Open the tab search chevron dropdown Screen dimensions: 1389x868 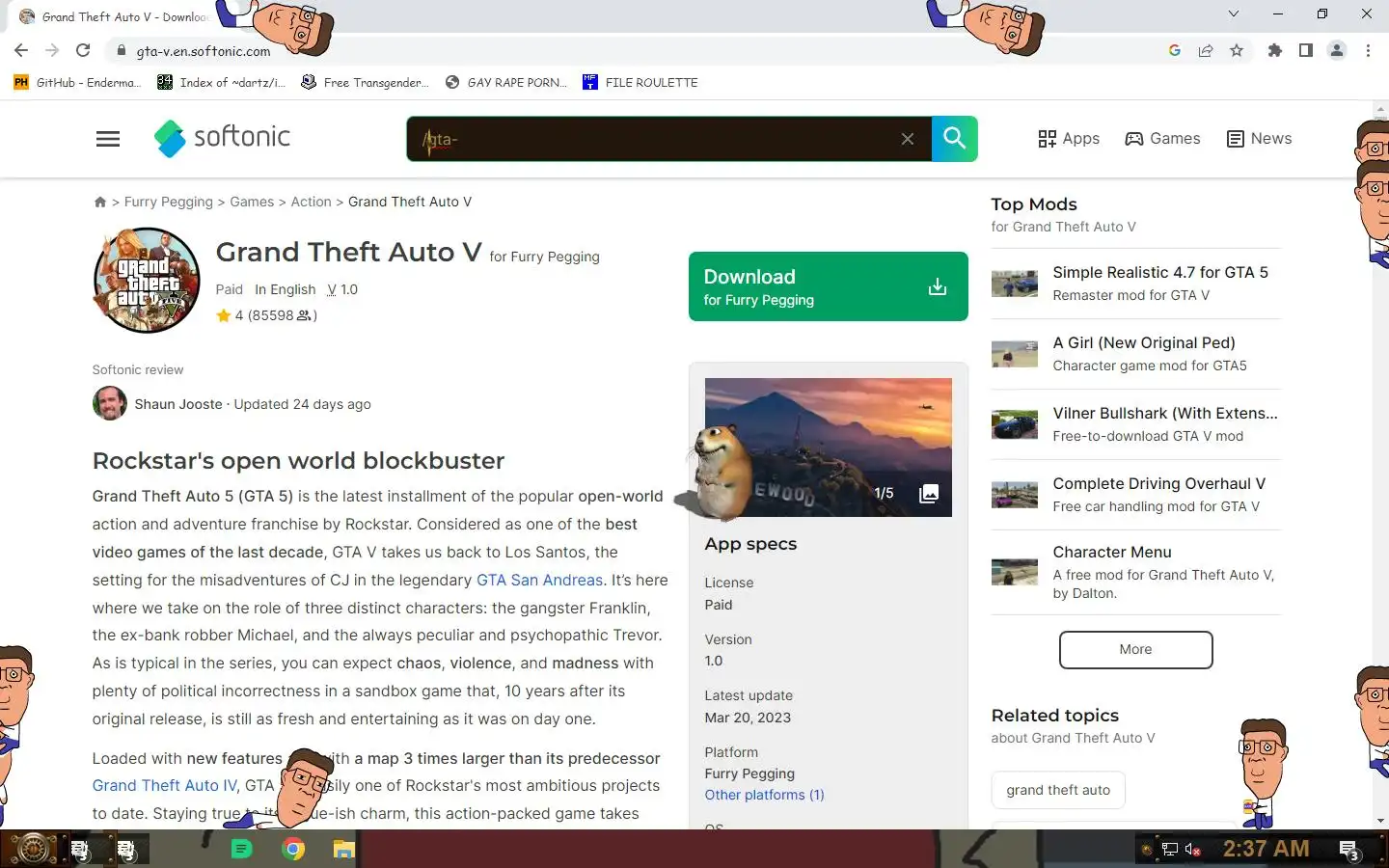(x=1234, y=14)
